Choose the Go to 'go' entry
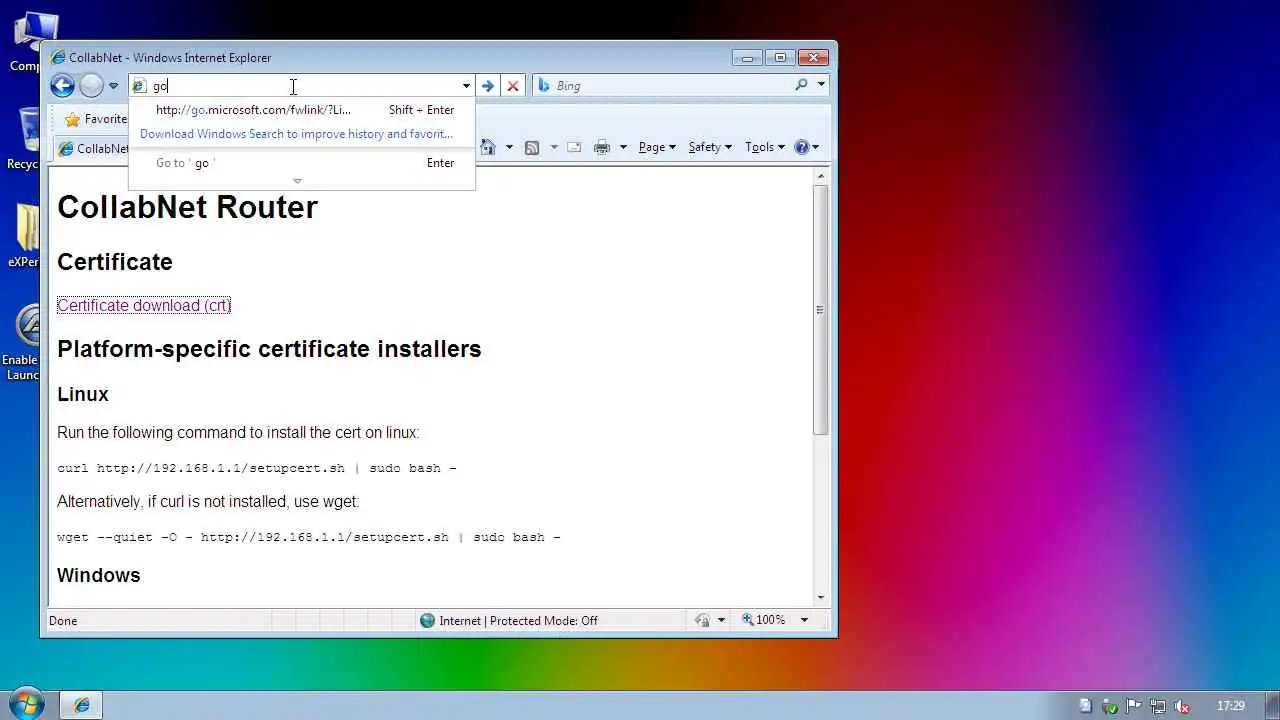Viewport: 1280px width, 720px height. pos(302,163)
